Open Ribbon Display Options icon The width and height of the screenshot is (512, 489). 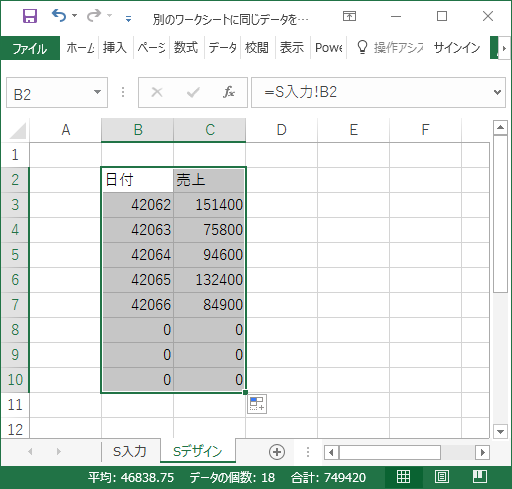point(349,16)
